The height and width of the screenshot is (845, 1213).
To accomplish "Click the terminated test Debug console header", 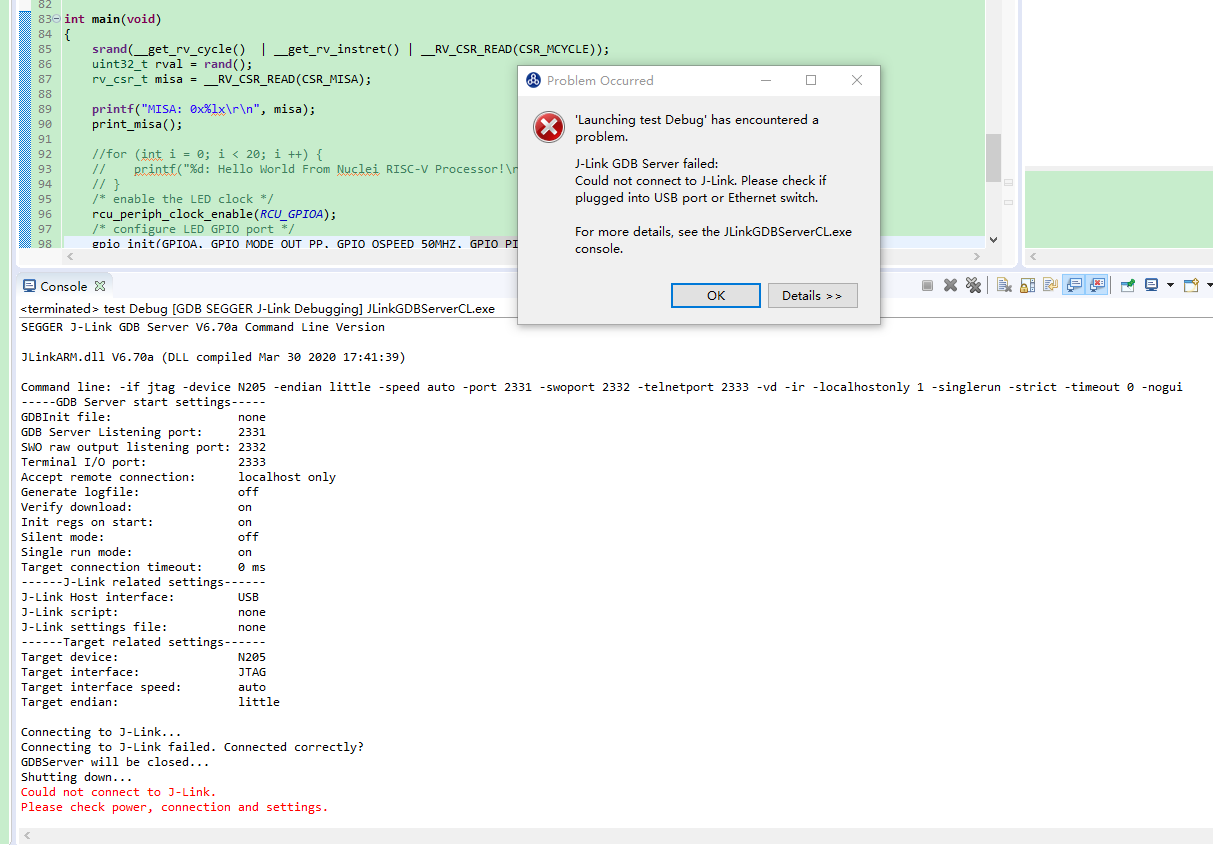I will tap(258, 309).
